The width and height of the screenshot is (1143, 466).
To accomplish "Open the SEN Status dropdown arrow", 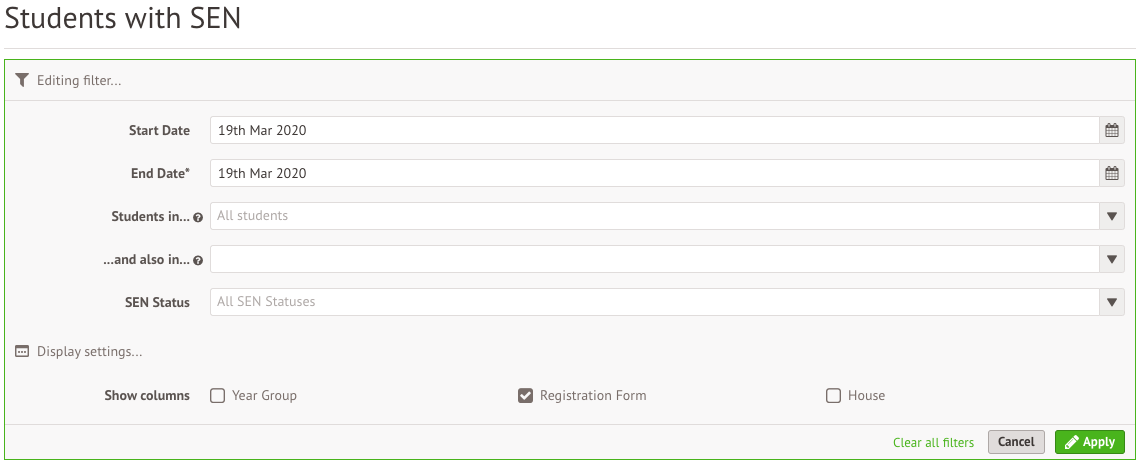I will coord(1111,302).
